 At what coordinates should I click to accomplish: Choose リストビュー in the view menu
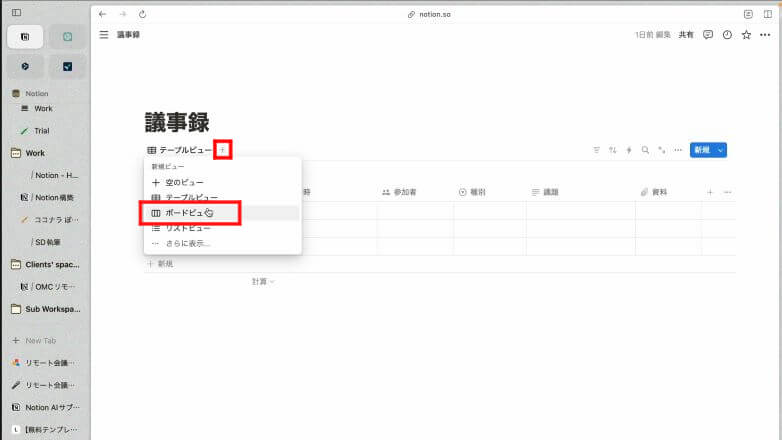[190, 228]
